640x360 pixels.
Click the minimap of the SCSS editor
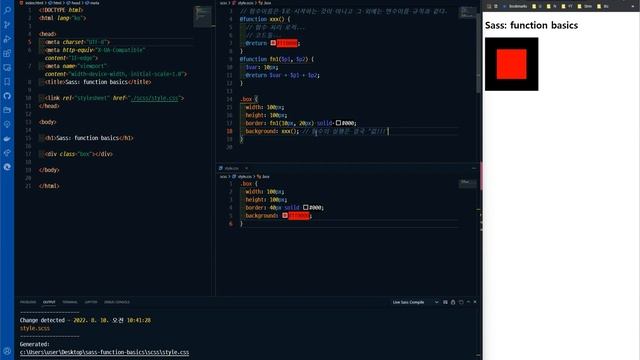(467, 13)
